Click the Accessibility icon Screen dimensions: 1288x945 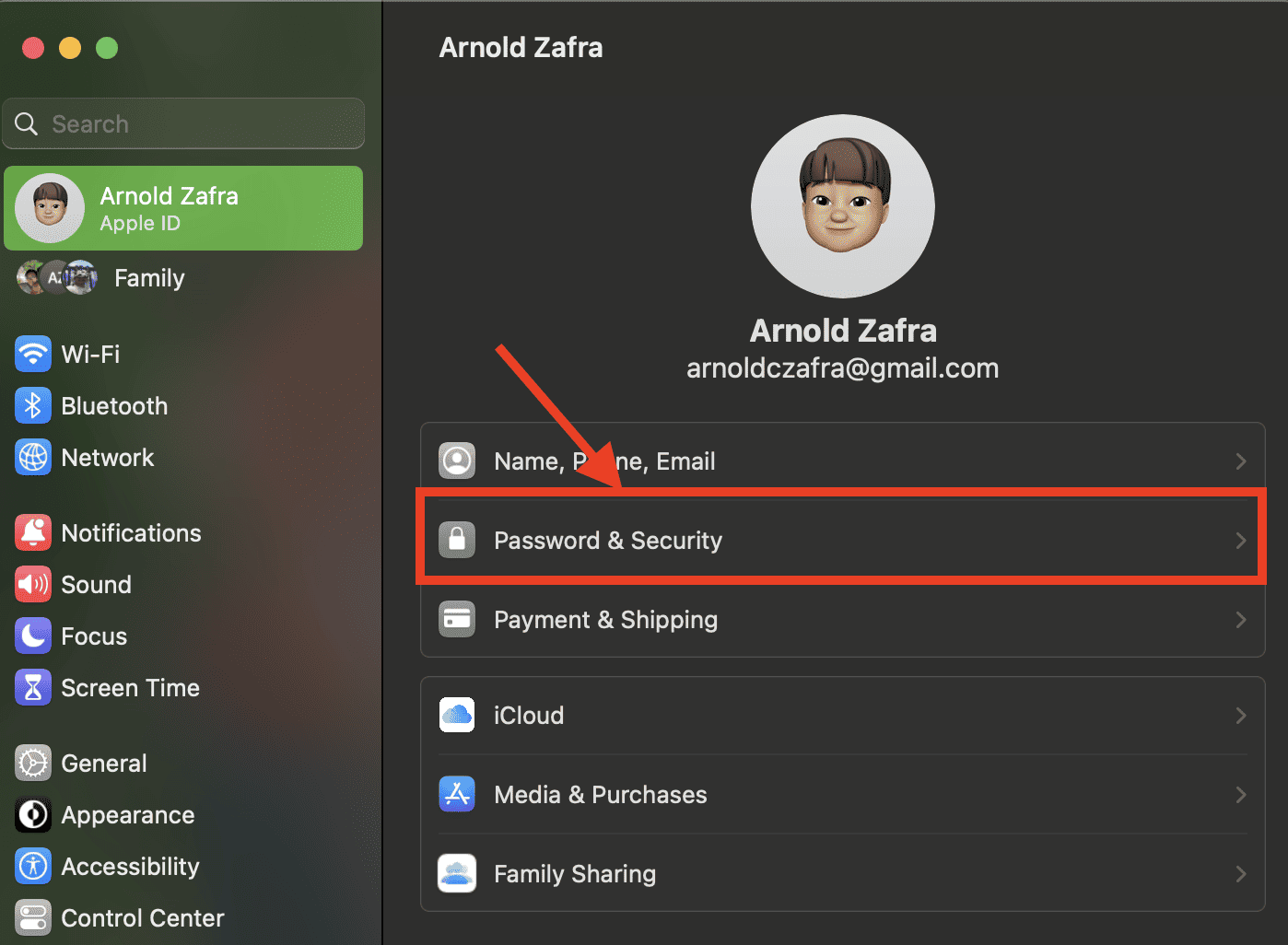(33, 866)
